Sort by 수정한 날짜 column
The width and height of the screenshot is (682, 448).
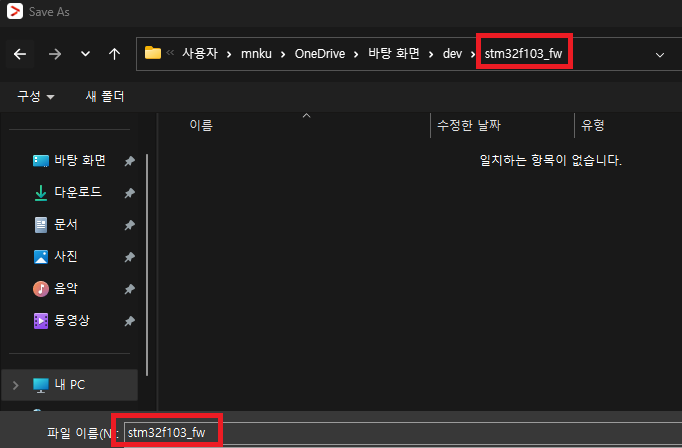pos(469,125)
